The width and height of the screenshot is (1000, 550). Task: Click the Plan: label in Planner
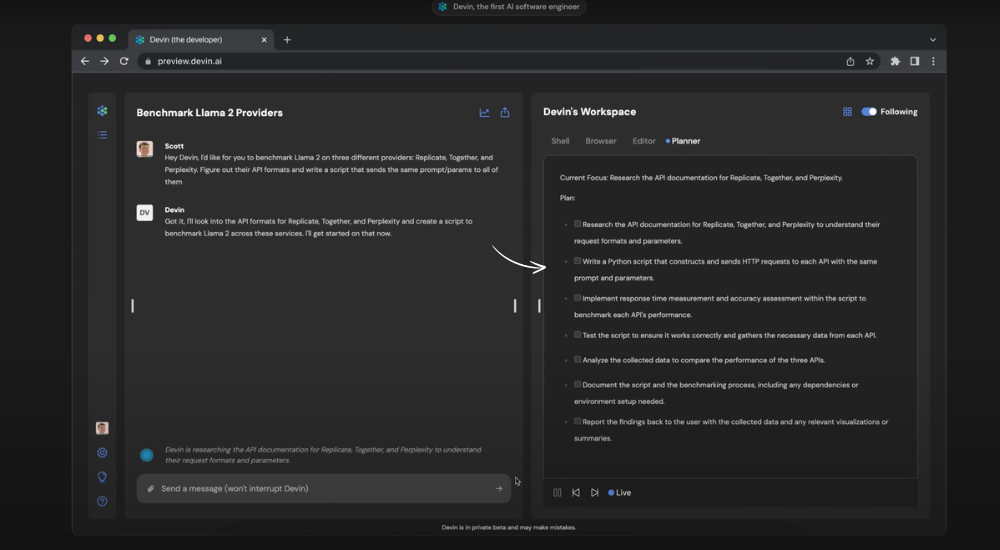coord(568,198)
